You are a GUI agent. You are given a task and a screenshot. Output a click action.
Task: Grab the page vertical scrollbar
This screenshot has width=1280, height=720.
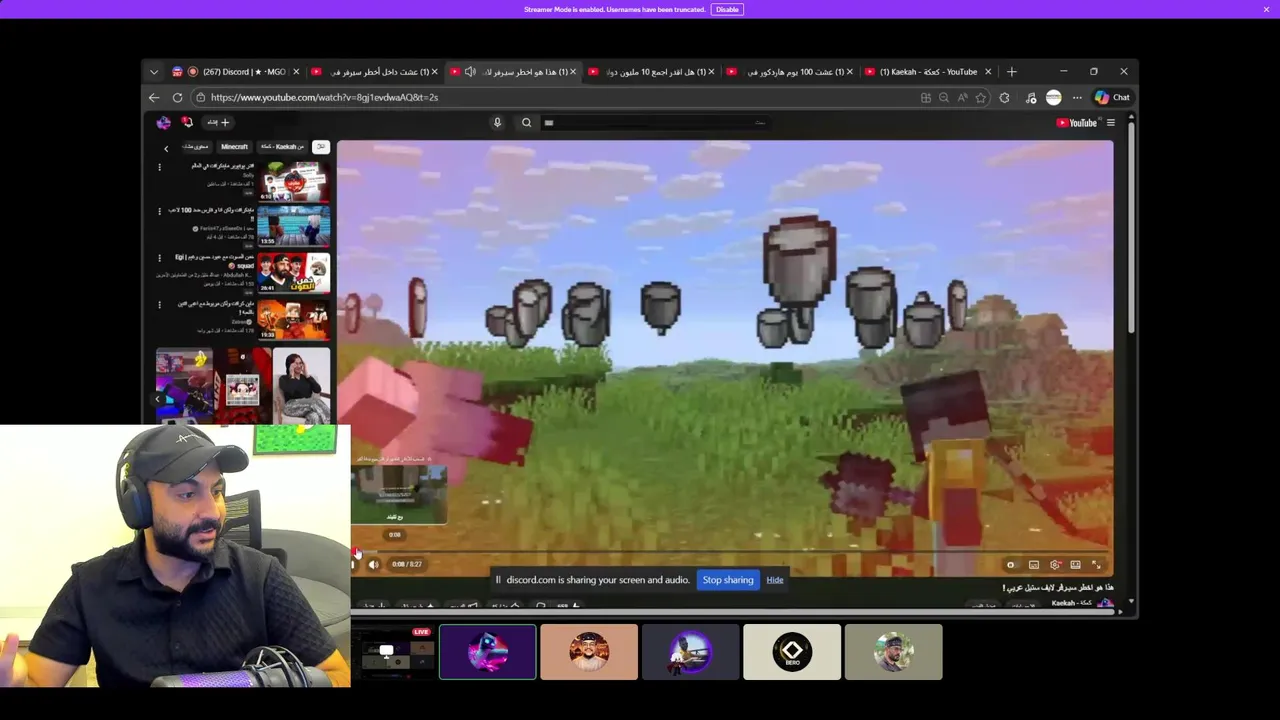(1131, 230)
